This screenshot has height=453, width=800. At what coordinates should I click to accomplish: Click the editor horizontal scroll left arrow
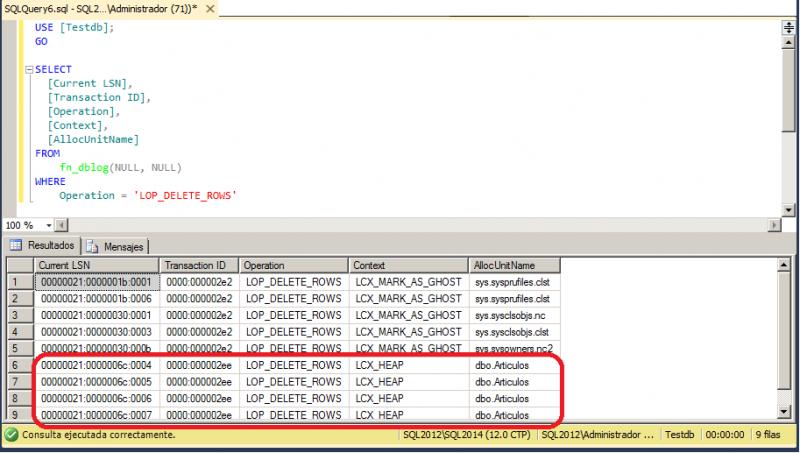(61, 225)
